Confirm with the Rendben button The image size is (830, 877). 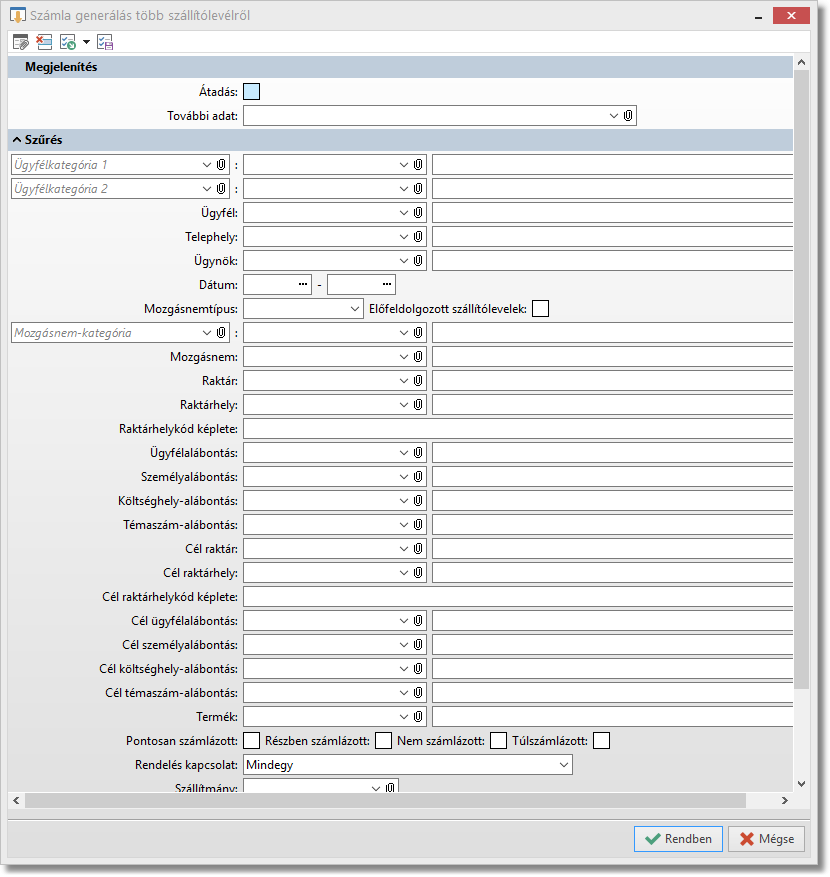pyautogui.click(x=678, y=839)
